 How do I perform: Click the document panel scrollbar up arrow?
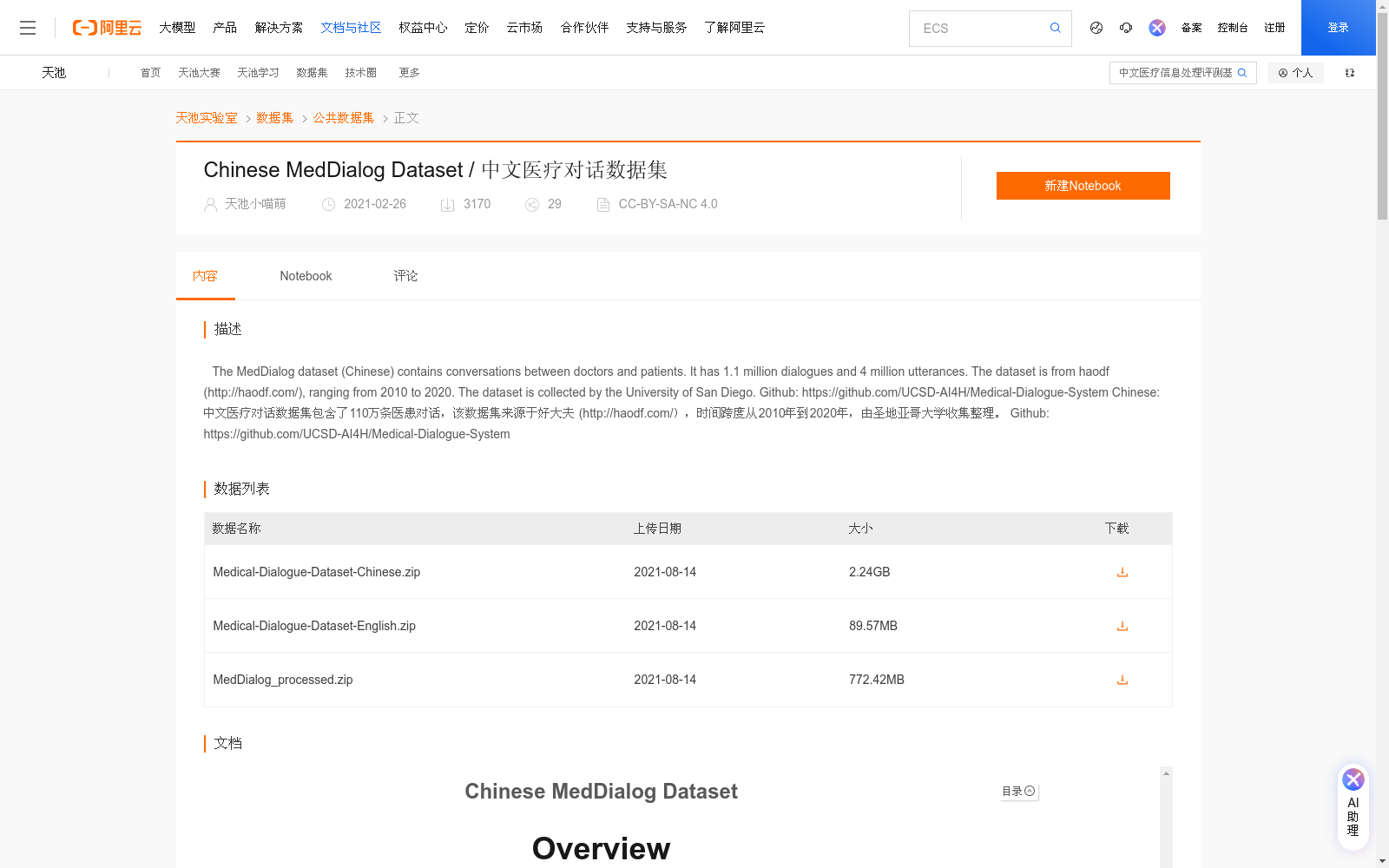1166,773
